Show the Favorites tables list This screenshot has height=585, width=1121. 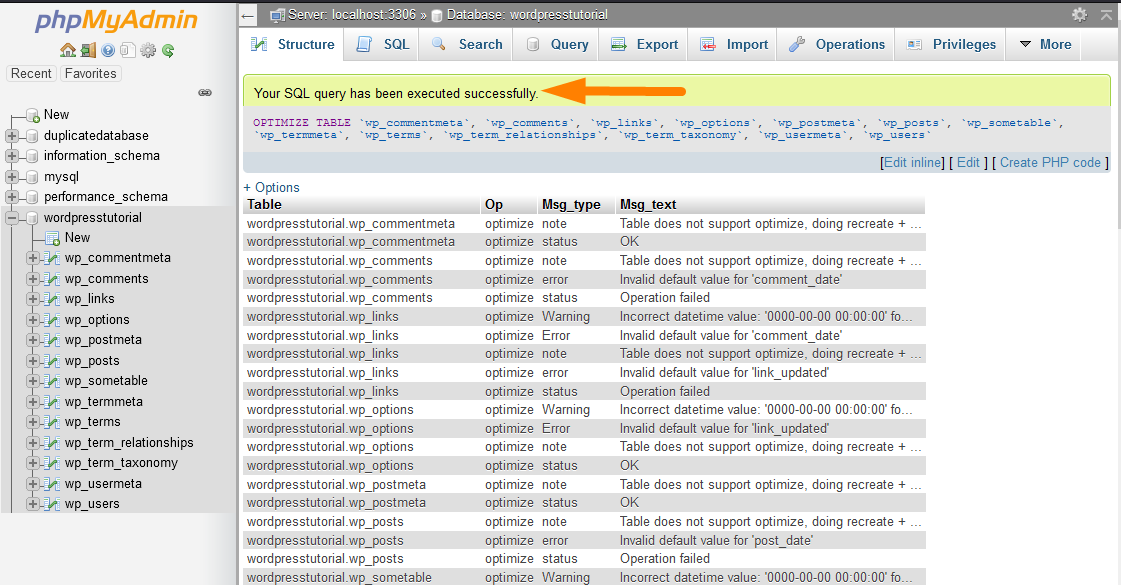point(90,74)
